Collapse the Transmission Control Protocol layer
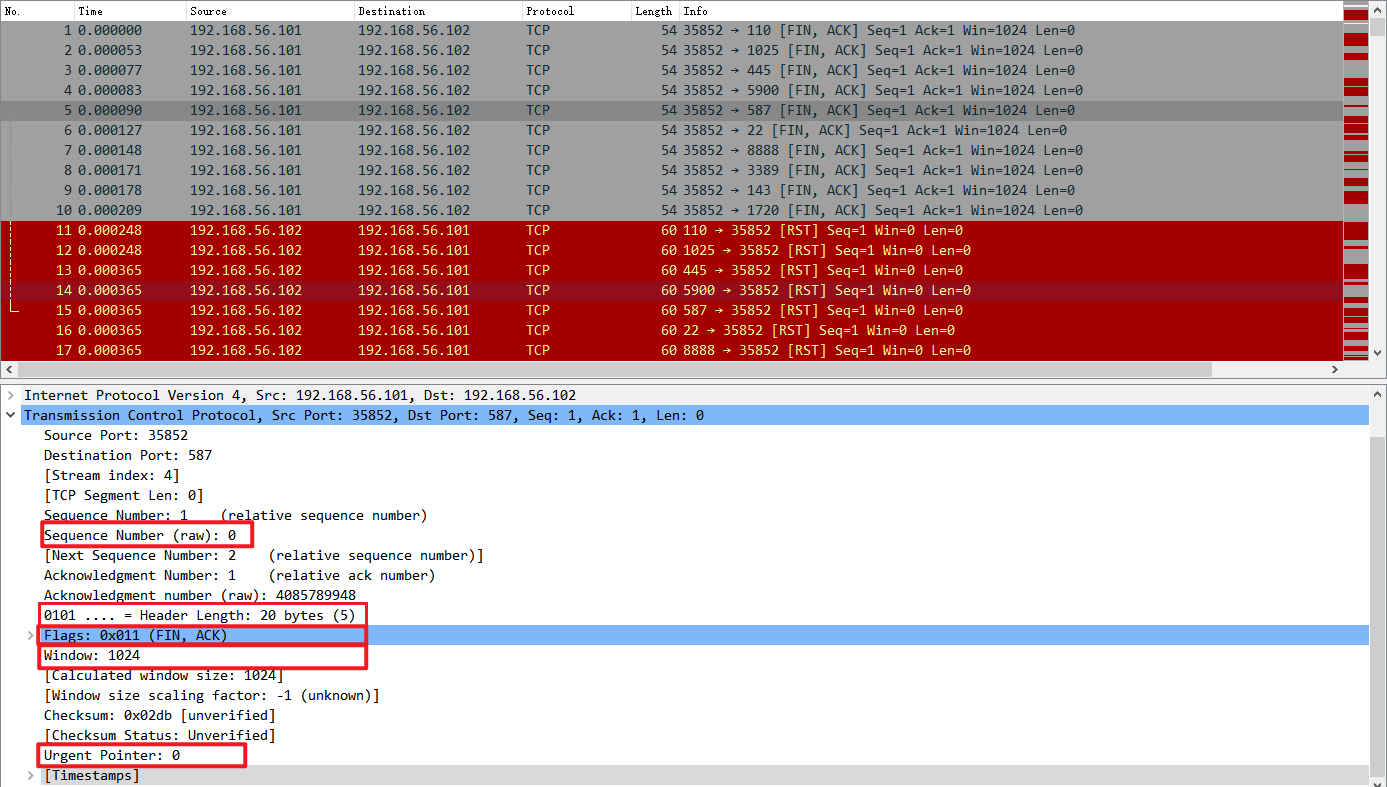The width and height of the screenshot is (1387, 787). pos(10,414)
